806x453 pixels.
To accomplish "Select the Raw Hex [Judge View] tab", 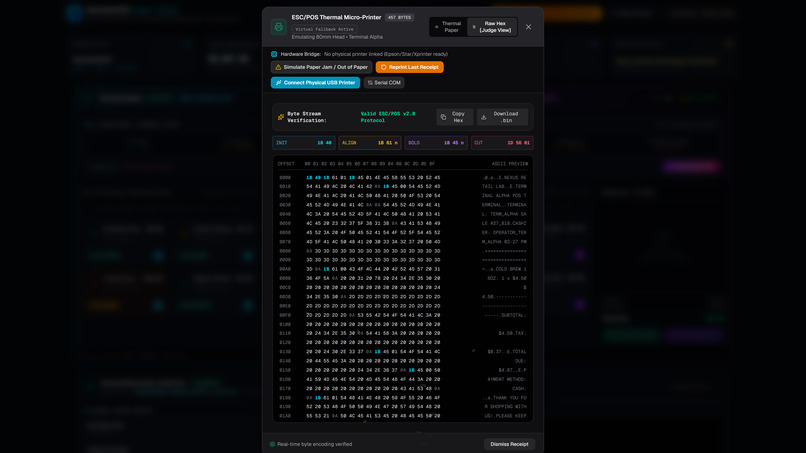I will (x=492, y=27).
